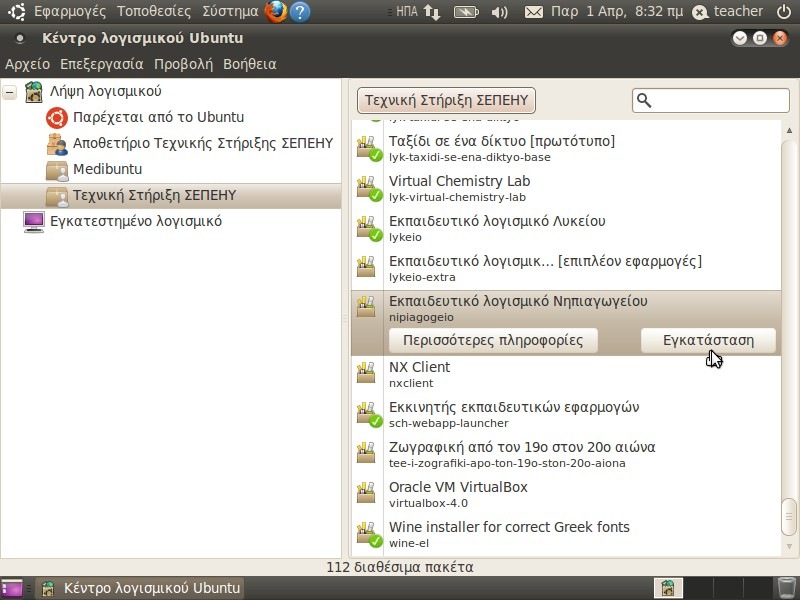The height and width of the screenshot is (600, 800).
Task: Click Εγκατάσταση button for nipiagogeio
Action: (708, 340)
